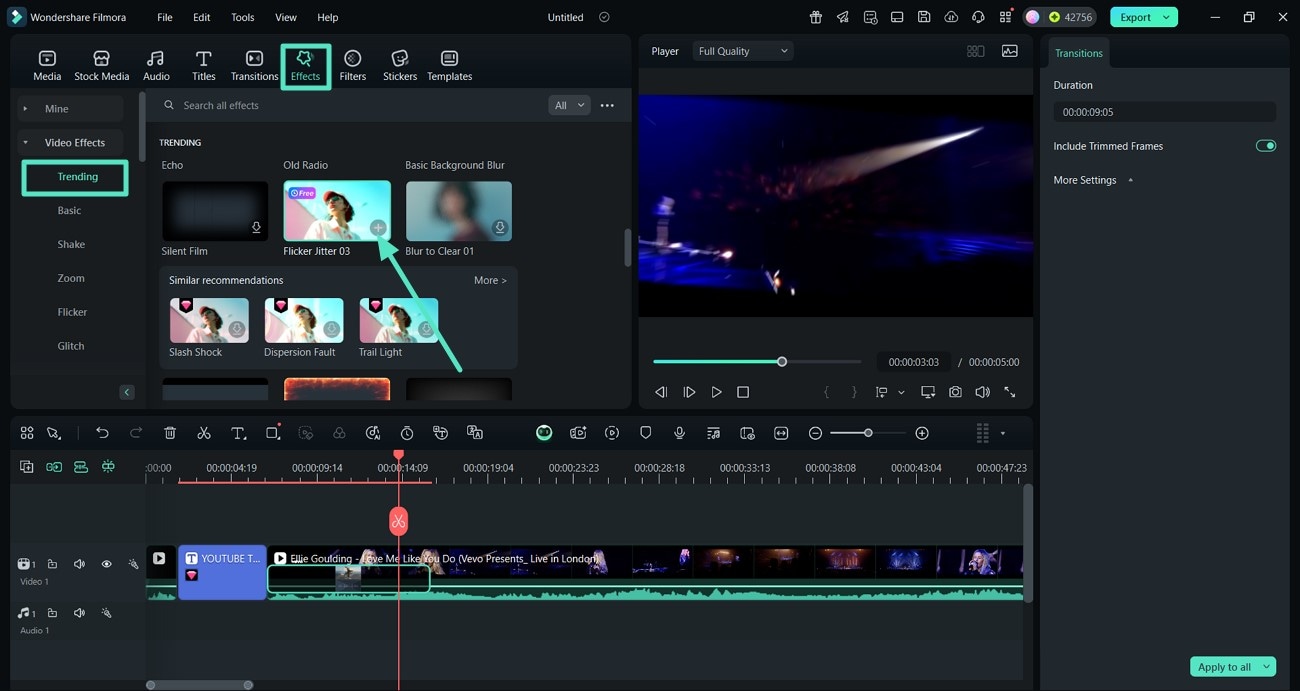Click the playhead scissors split marker
1300x691 pixels.
[x=398, y=521]
